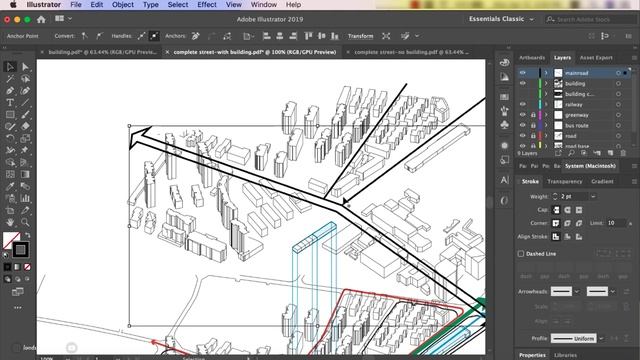
Task: Select the Eyedropper tool
Action: pyautogui.click(x=10, y=187)
